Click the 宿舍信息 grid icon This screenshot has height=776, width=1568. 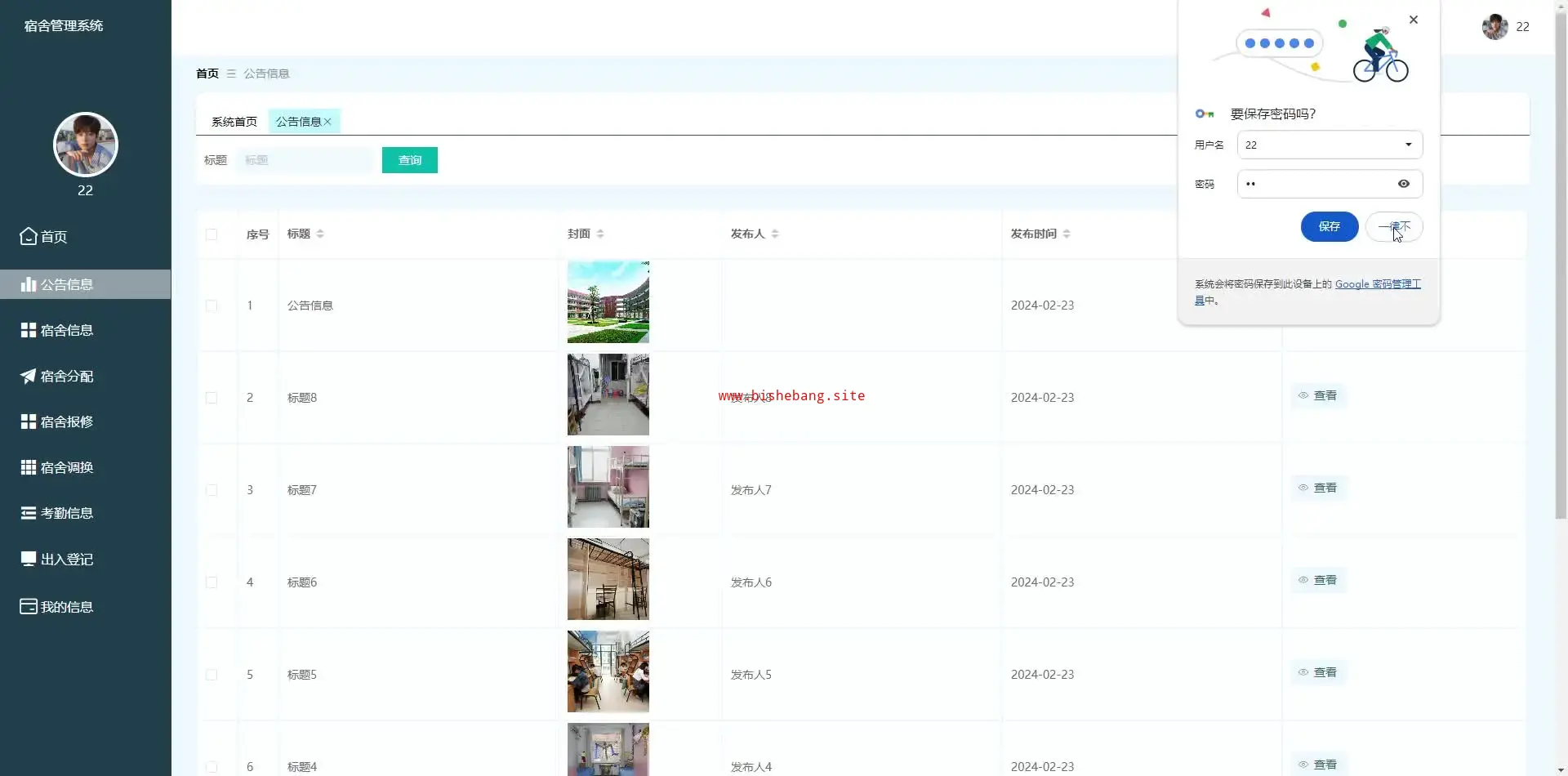[29, 330]
